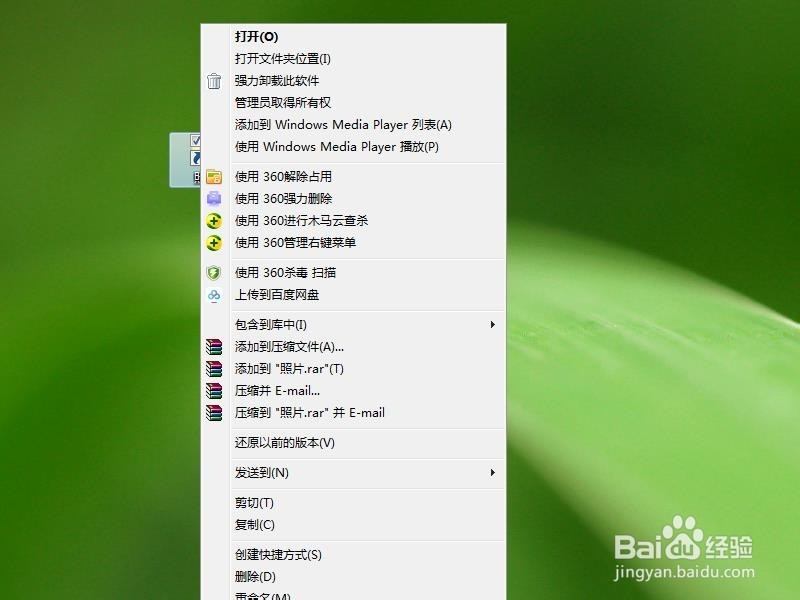Select 上传到百度网盘

(x=353, y=294)
